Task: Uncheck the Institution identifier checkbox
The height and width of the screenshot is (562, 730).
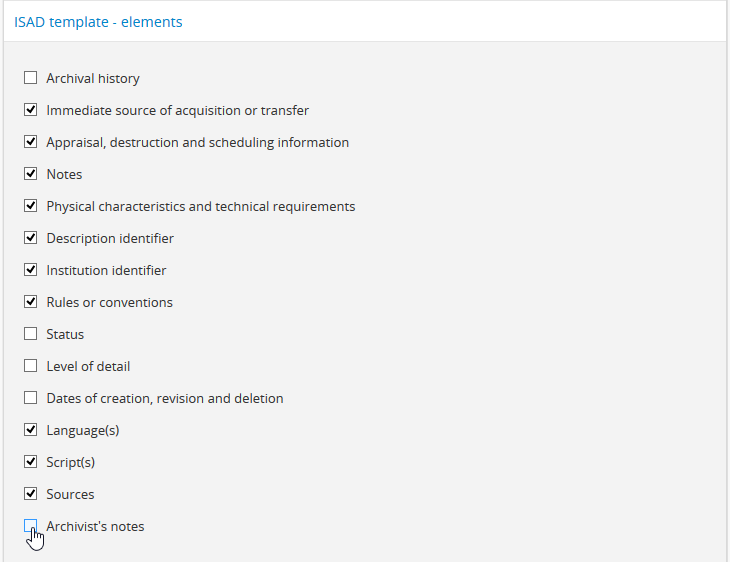Action: pyautogui.click(x=31, y=270)
